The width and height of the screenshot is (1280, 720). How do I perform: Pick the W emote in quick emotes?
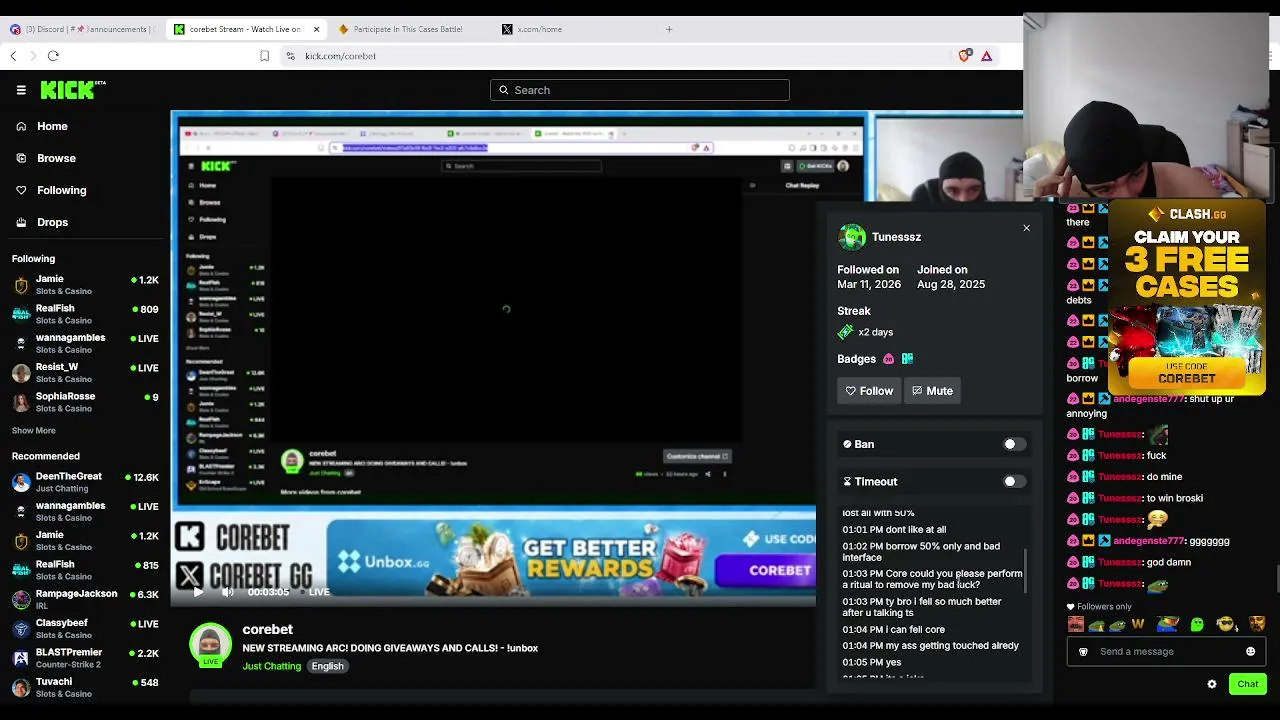click(1138, 624)
